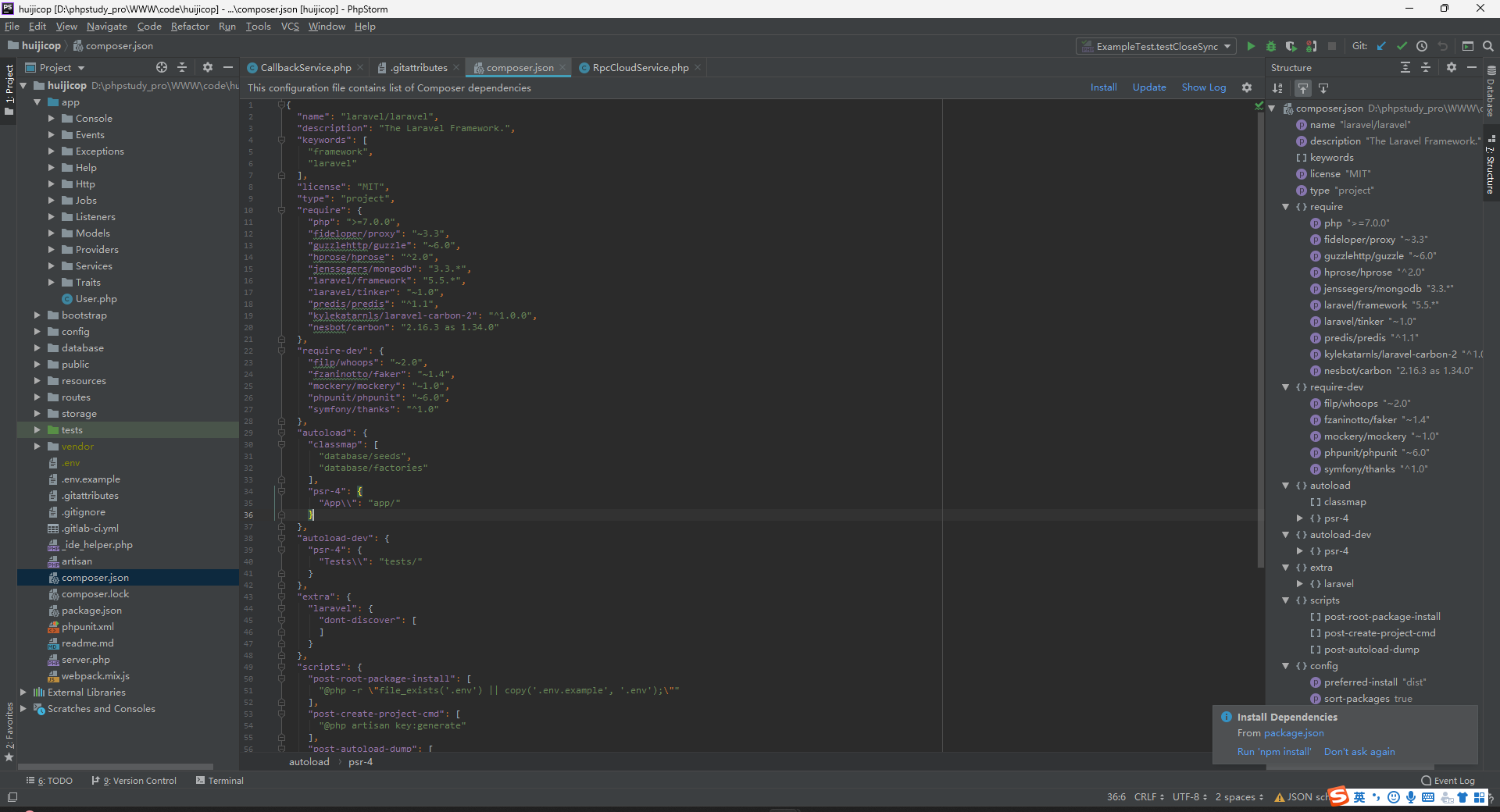The width and height of the screenshot is (1500, 812).
Task: Open Structure panel settings gear
Action: 1452,67
